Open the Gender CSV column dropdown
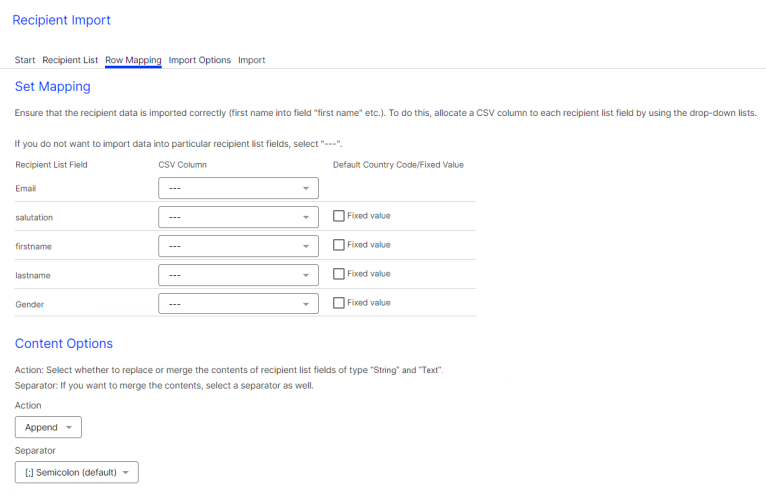The width and height of the screenshot is (766, 500). pyautogui.click(x=238, y=304)
